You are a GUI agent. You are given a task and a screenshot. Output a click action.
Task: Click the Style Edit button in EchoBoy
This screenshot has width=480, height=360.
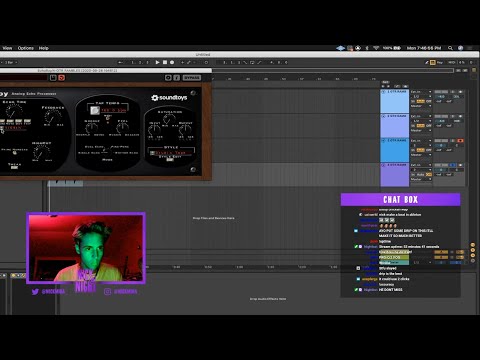pyautogui.click(x=170, y=160)
